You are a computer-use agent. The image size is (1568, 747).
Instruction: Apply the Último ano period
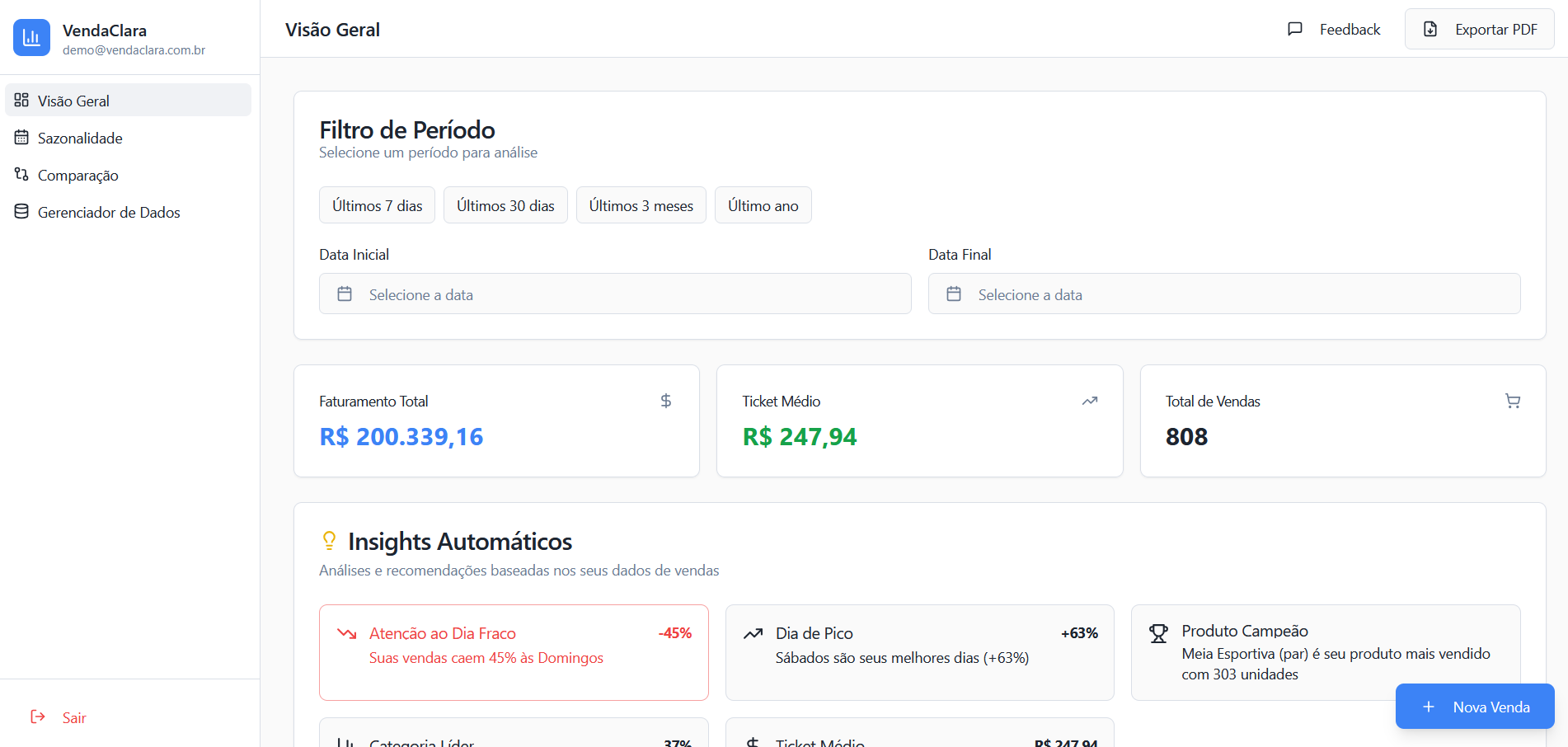(763, 205)
